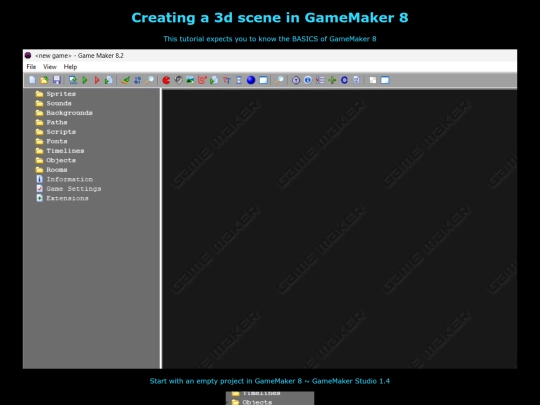Open game information blue 'i' icon
540x405 pixels.
pos(308,80)
